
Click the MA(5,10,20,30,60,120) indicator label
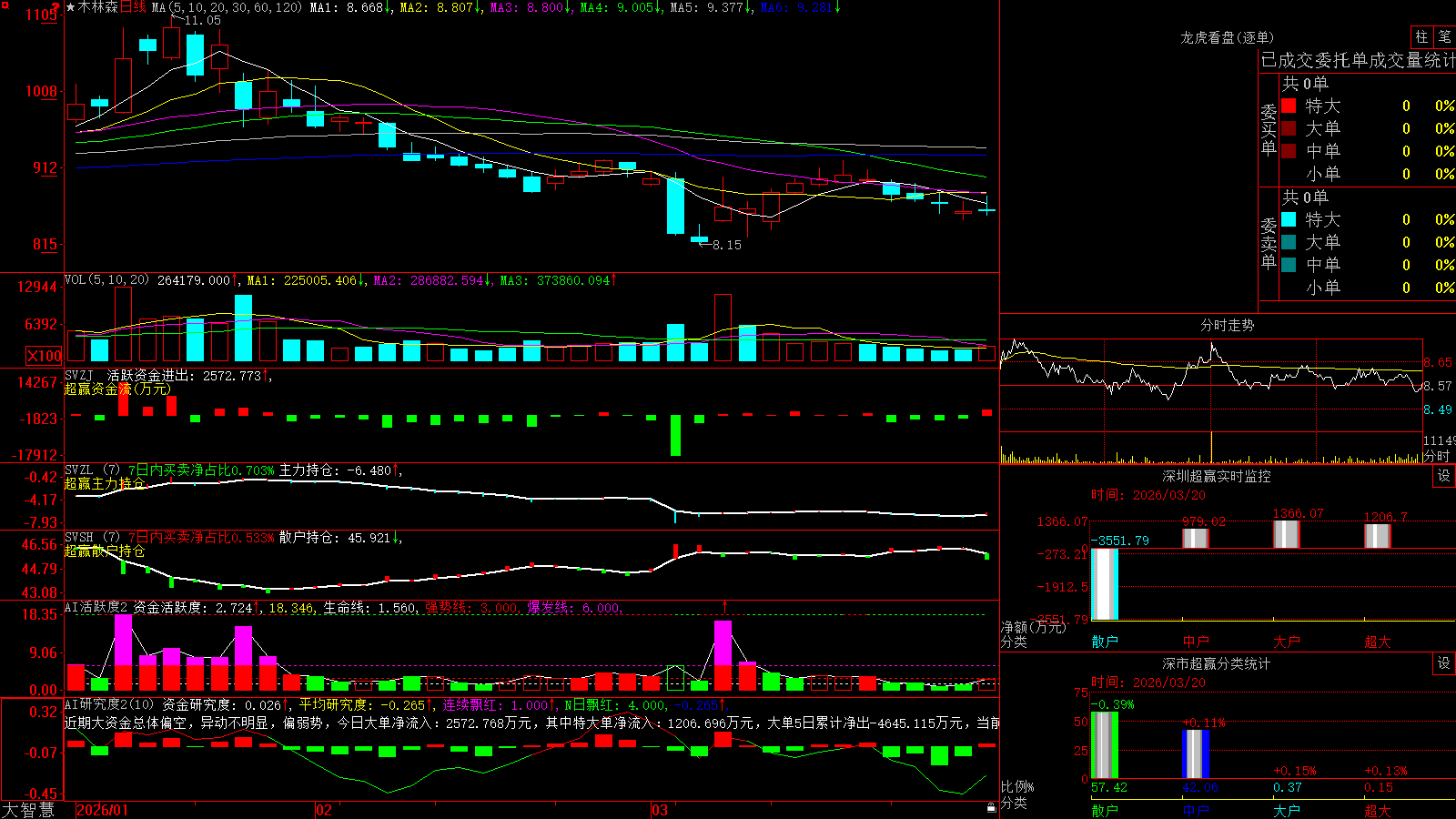[227, 7]
